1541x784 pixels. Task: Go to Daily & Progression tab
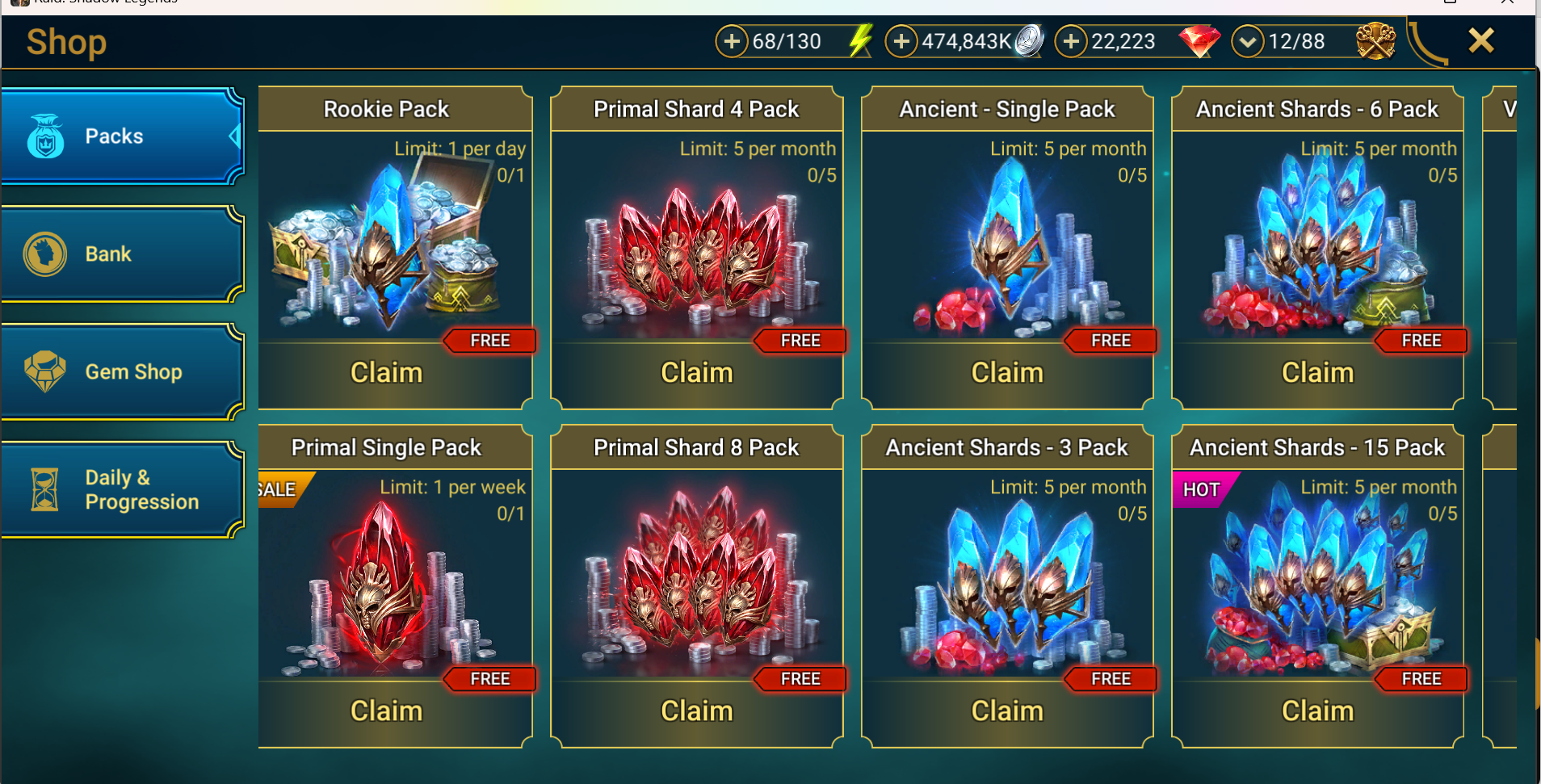point(122,489)
